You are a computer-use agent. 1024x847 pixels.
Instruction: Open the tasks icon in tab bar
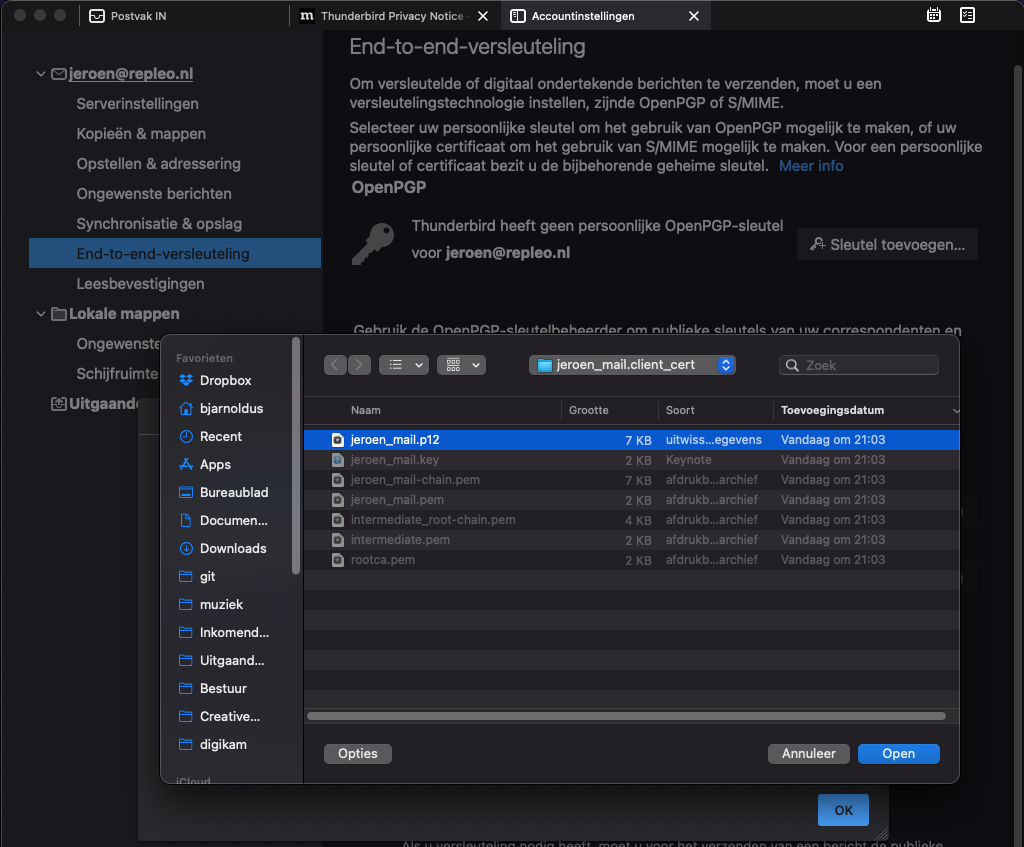[x=967, y=15]
